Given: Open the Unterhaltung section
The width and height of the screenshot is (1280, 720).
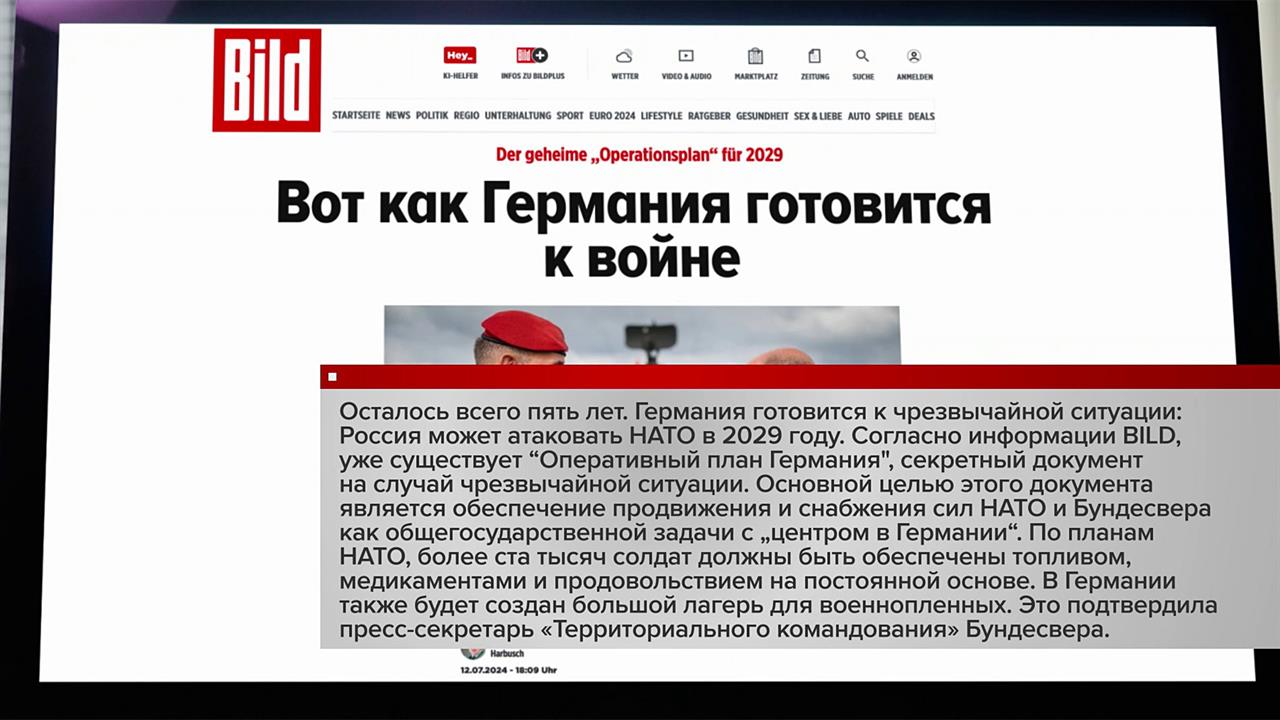Looking at the screenshot, I should pyautogui.click(x=518, y=116).
